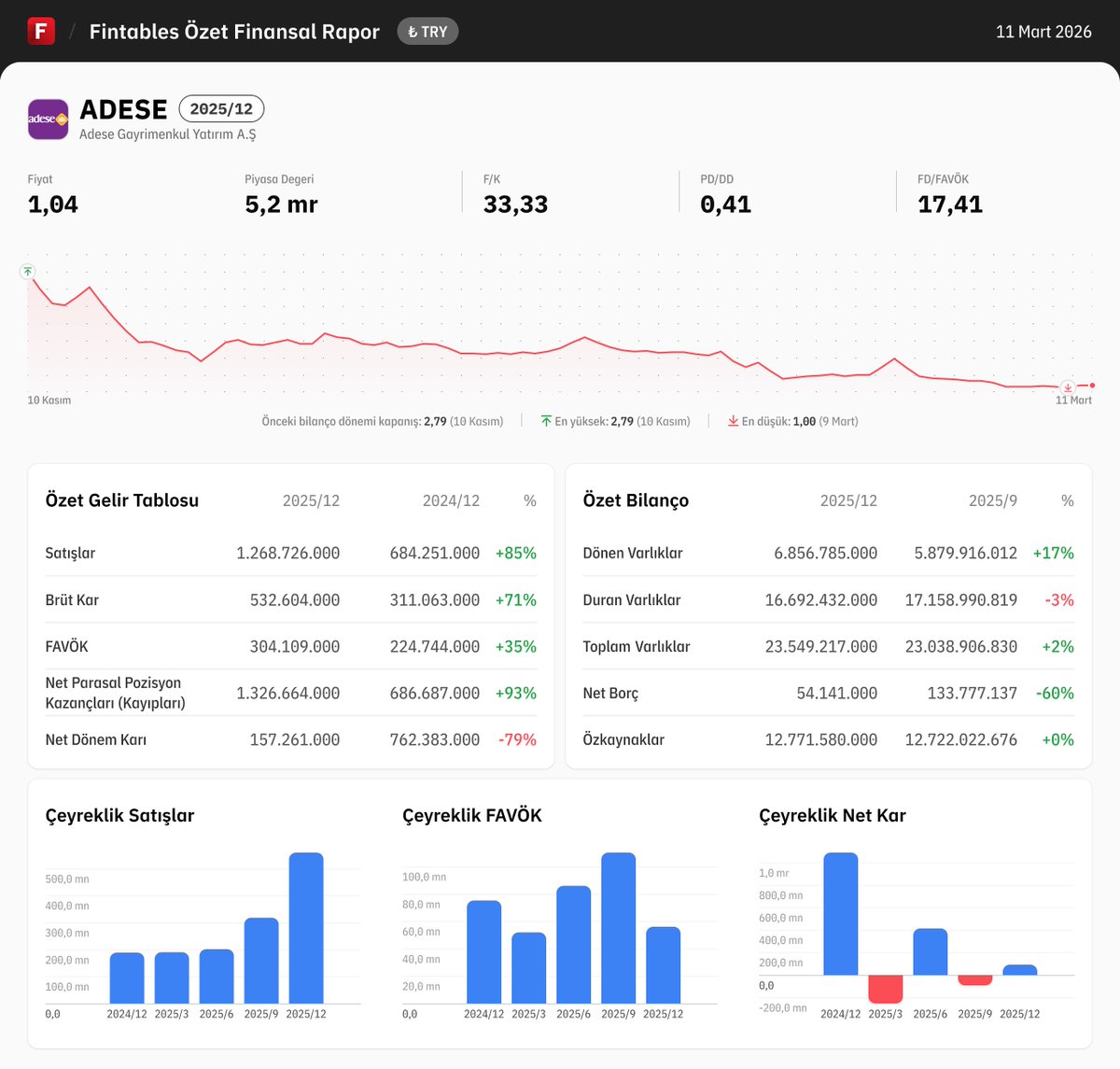The height and width of the screenshot is (1069, 1120).
Task: Click the 2024/12 bar in Çeyreklik Satışlar
Action: click(x=127, y=978)
